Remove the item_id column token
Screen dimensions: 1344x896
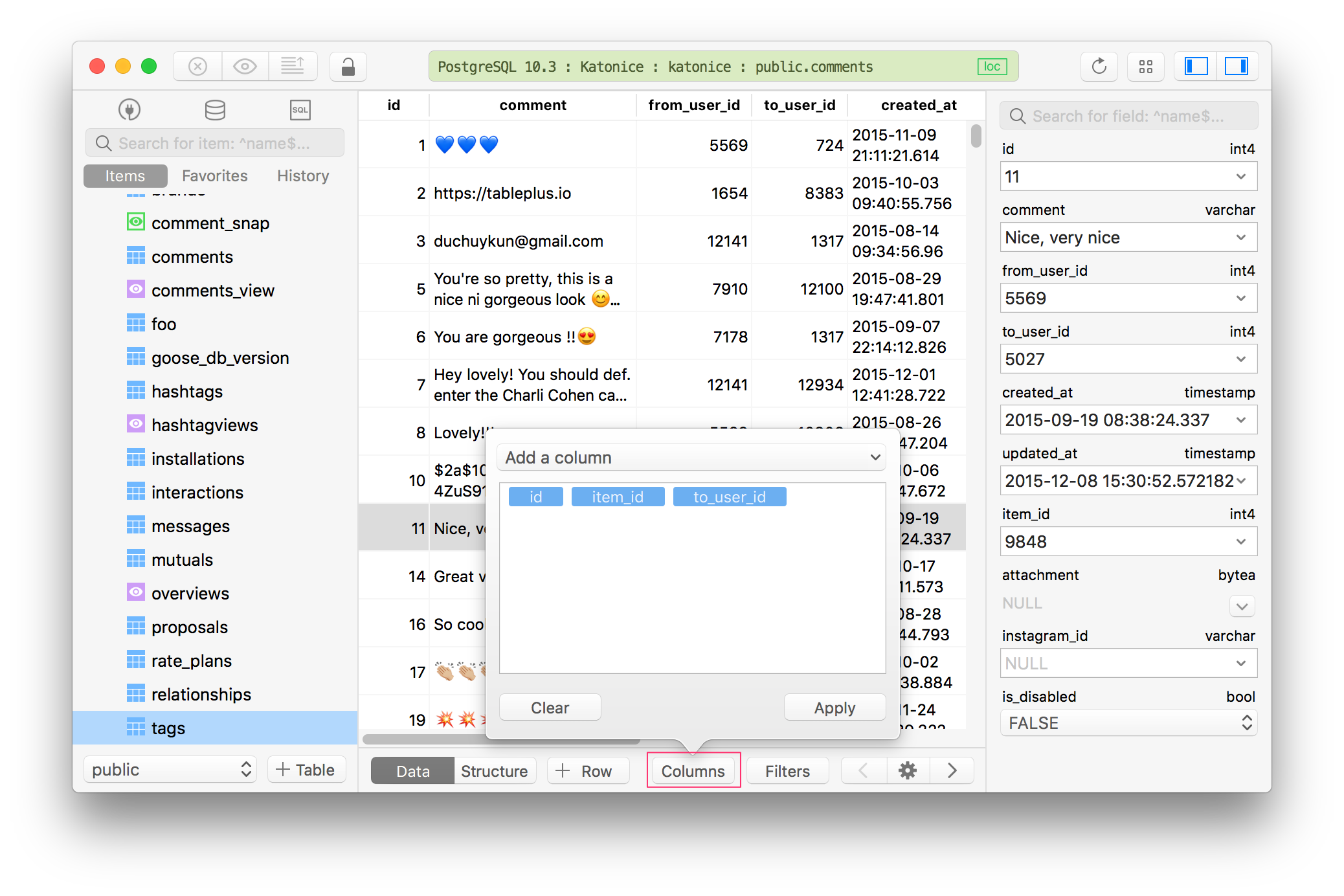(618, 497)
